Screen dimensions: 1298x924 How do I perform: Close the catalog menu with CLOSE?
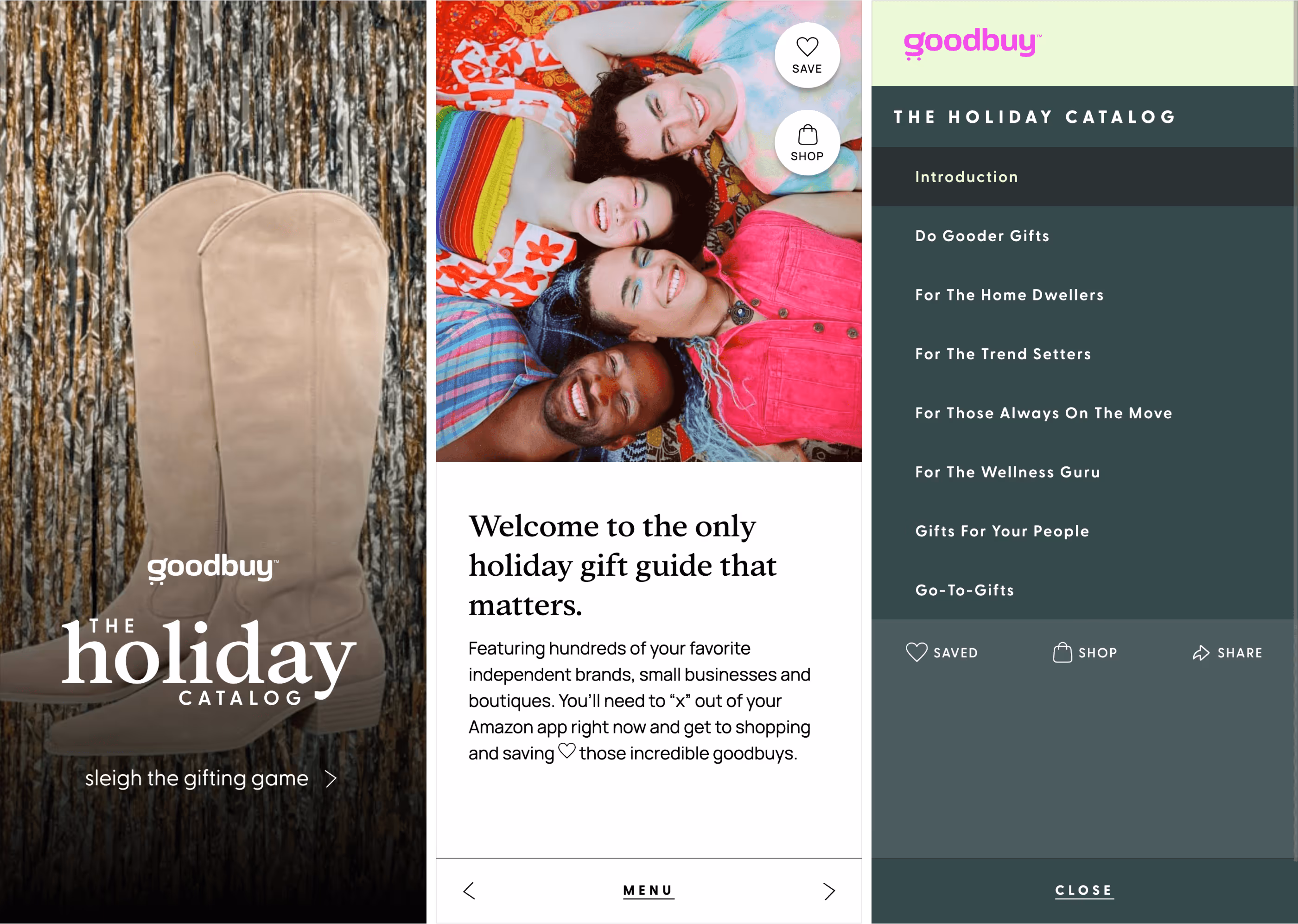[1084, 891]
